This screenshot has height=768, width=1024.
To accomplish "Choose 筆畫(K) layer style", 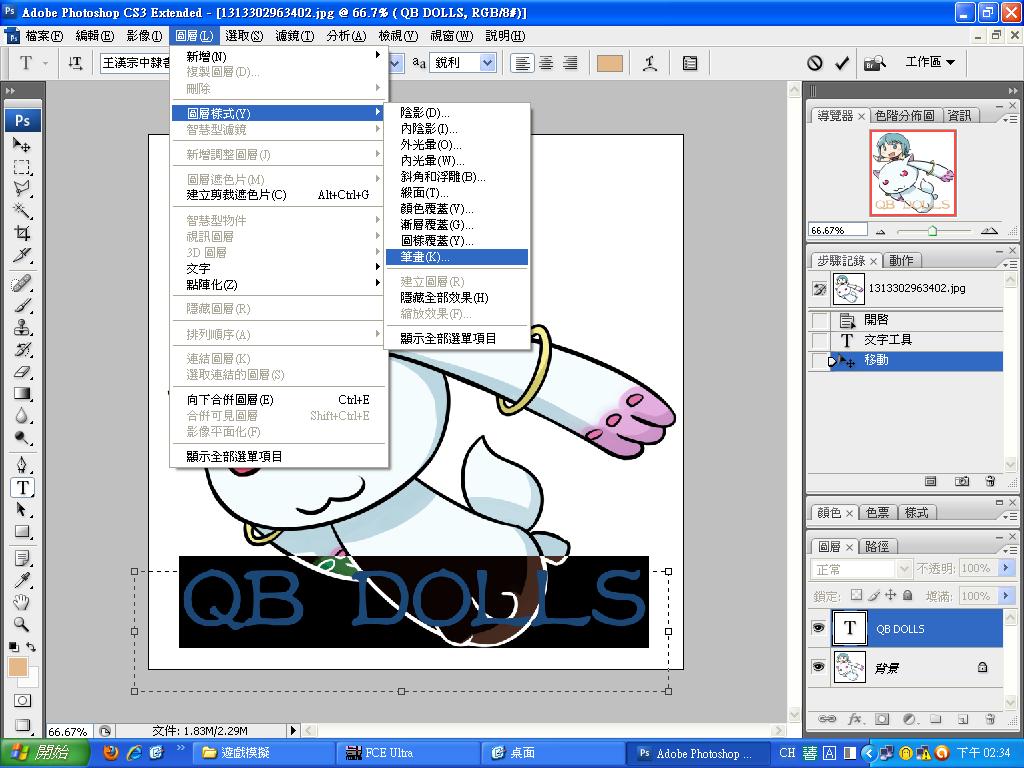I will point(456,257).
